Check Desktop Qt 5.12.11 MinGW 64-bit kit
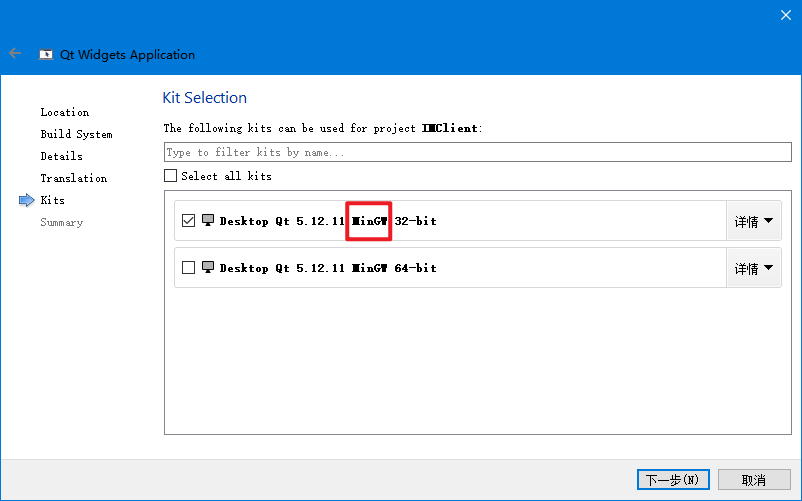 pyautogui.click(x=188, y=267)
